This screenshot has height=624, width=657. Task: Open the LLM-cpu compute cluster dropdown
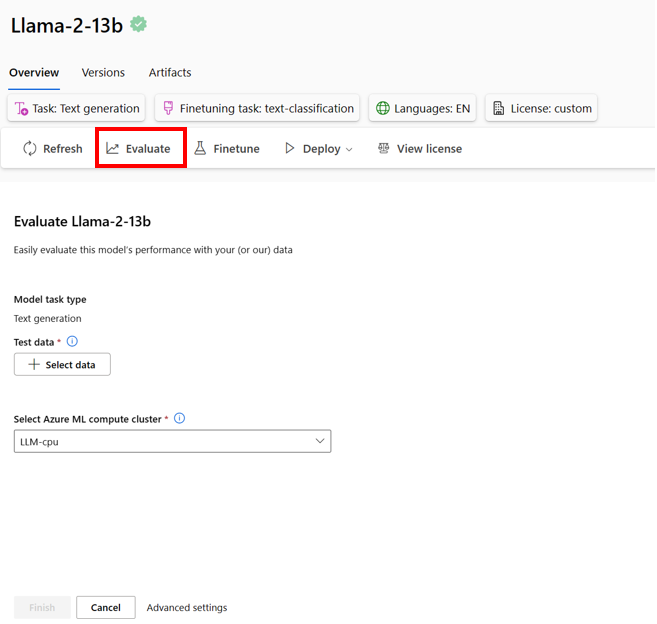[x=172, y=441]
